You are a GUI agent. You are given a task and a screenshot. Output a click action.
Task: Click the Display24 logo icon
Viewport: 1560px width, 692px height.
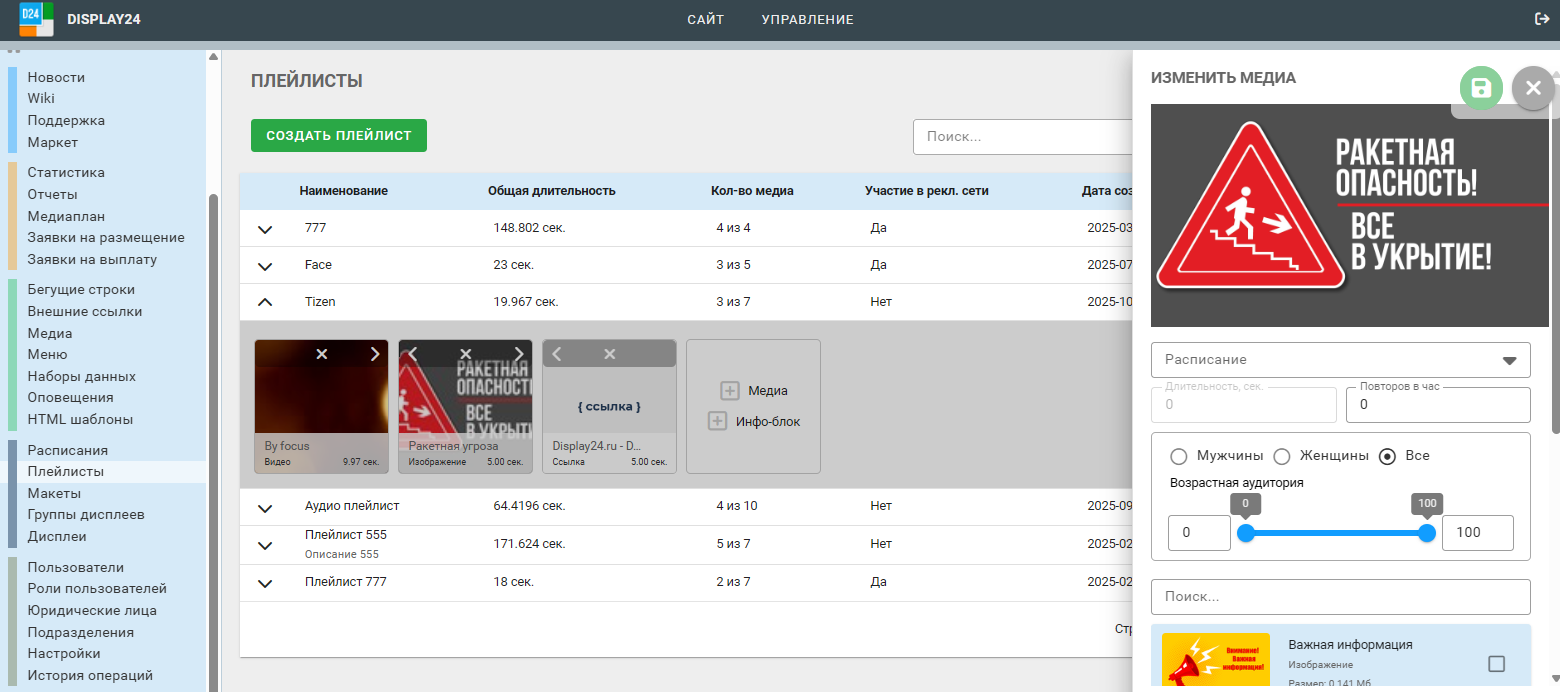tap(36, 19)
